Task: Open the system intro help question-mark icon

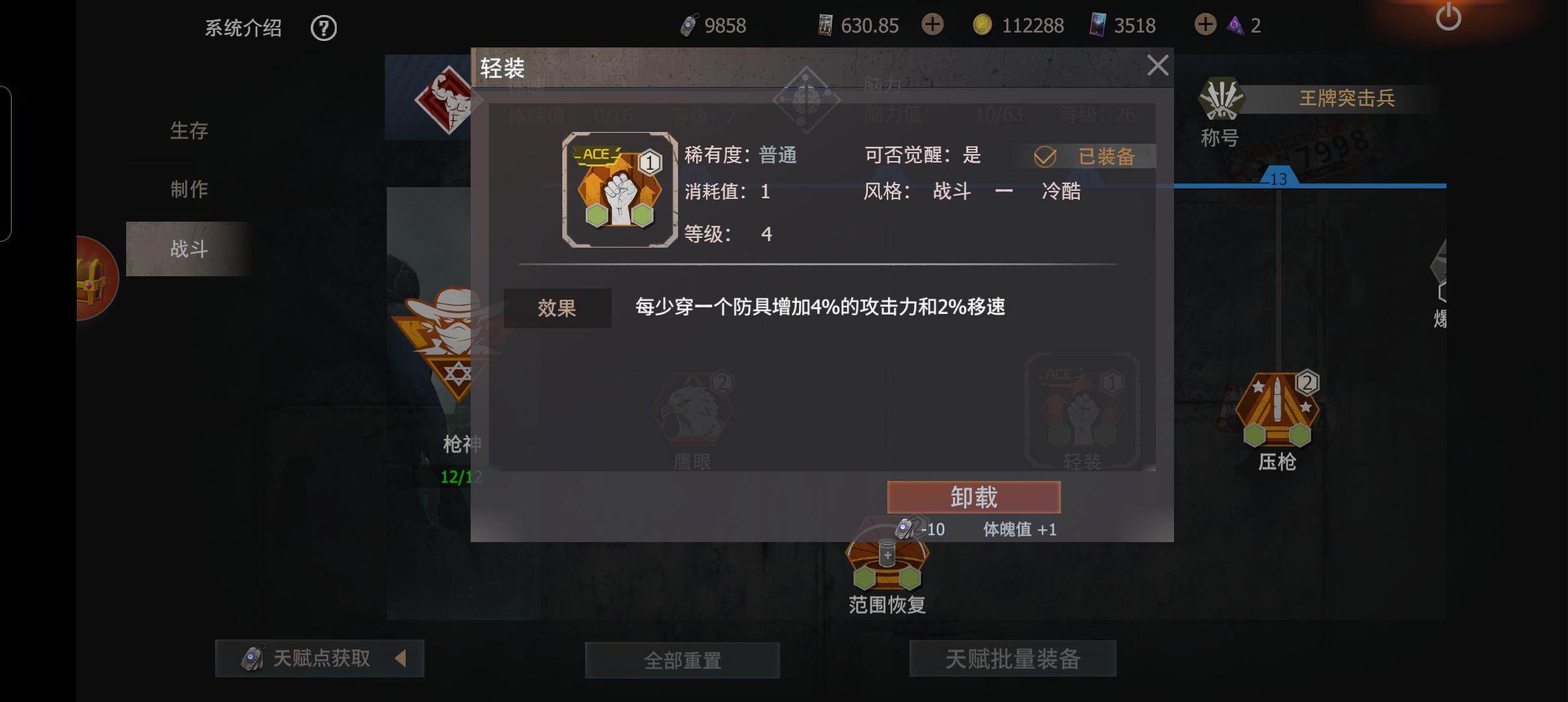Action: [323, 28]
